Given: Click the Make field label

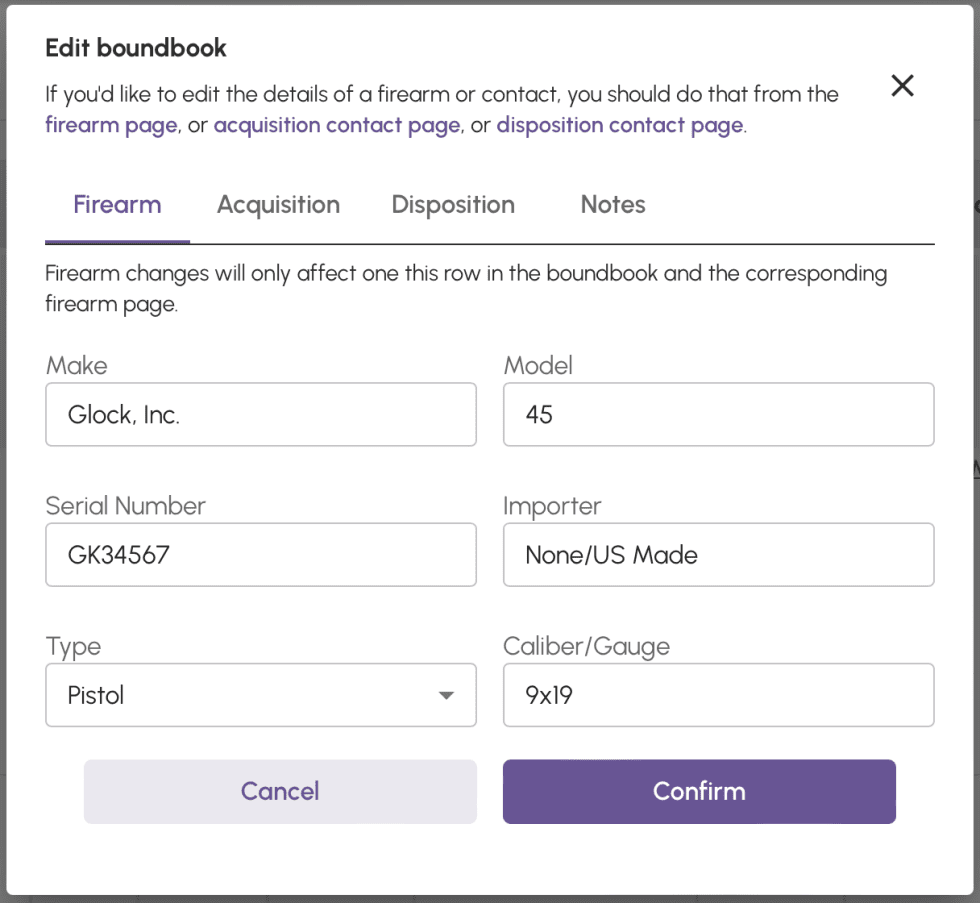Looking at the screenshot, I should [x=76, y=365].
